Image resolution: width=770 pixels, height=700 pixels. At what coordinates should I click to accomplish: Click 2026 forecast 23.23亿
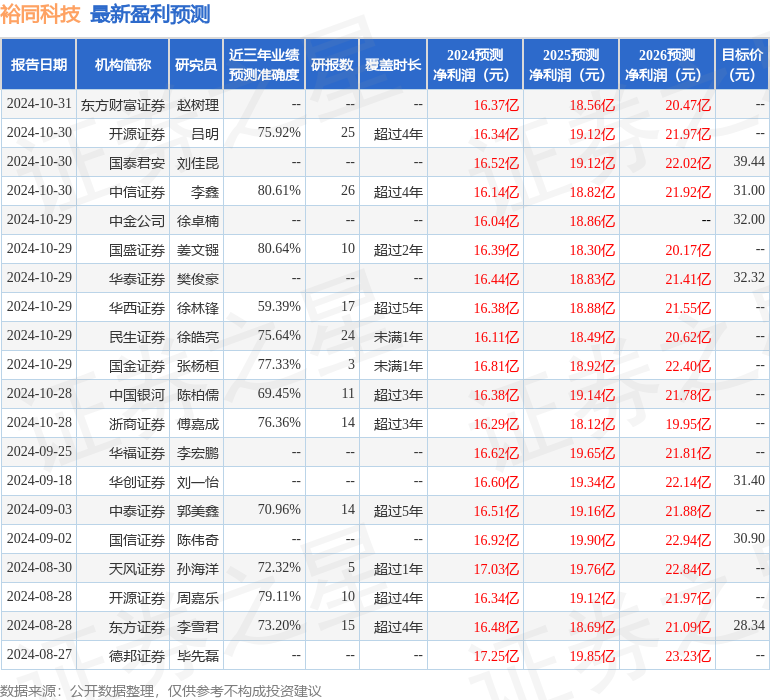click(x=688, y=656)
